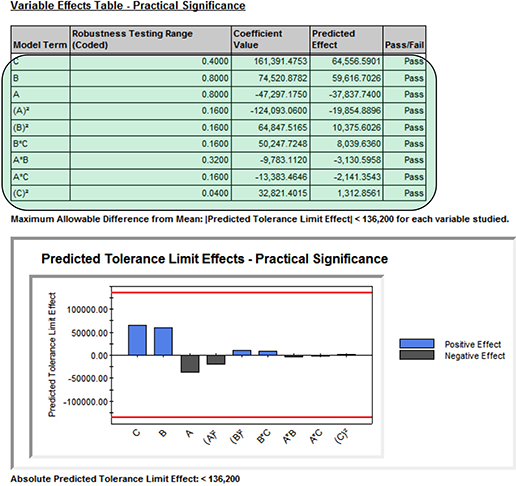Select coefficient value 161,391.4753 cell
516x486 pixels.
point(270,62)
